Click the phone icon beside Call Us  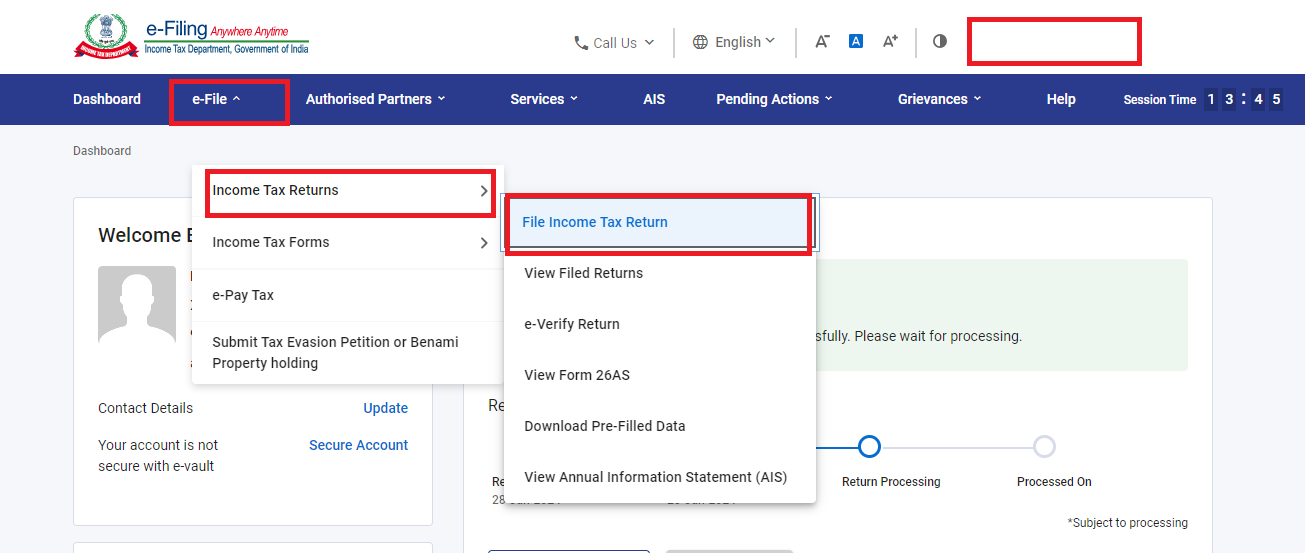click(x=581, y=42)
